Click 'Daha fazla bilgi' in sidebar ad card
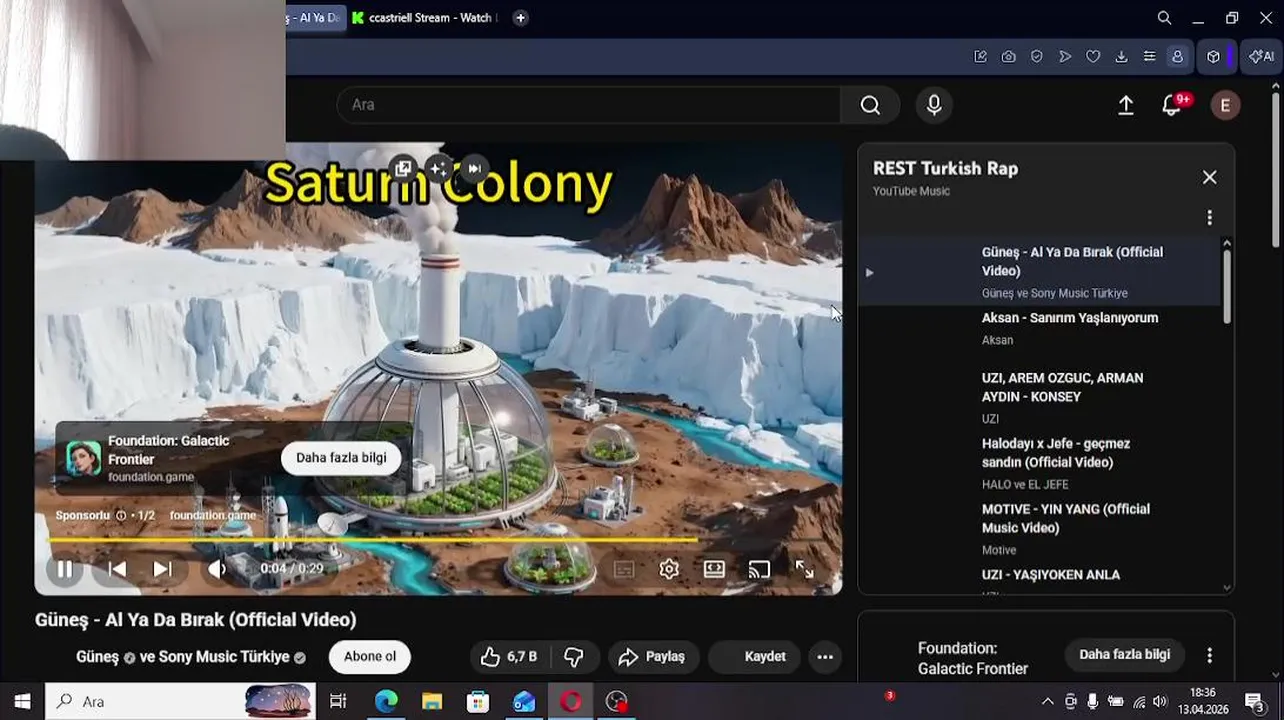 tap(1124, 654)
